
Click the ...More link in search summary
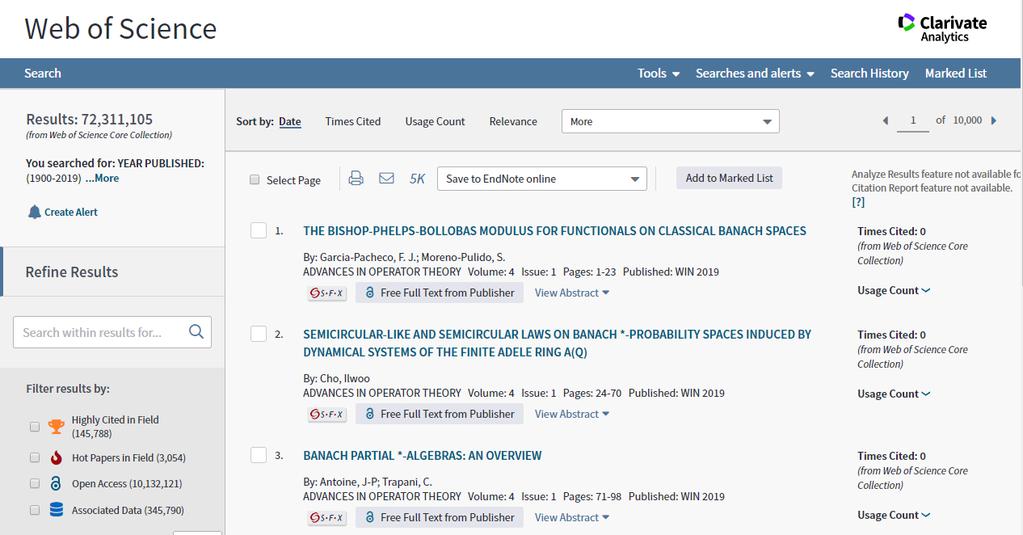102,178
